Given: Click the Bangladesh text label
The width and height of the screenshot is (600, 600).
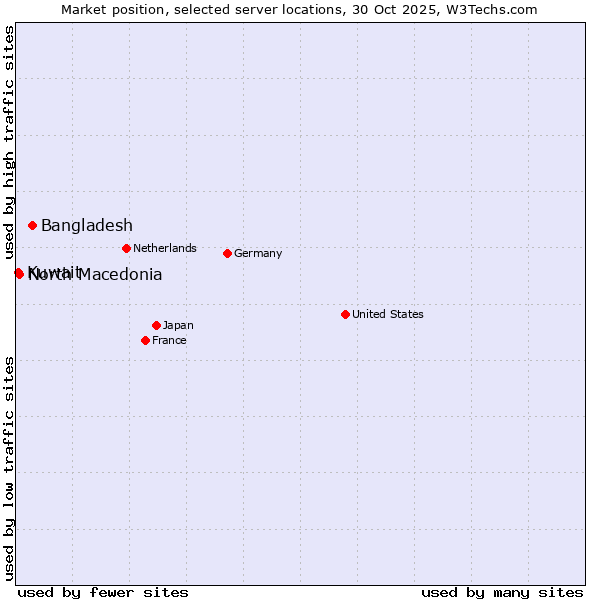Looking at the screenshot, I should (x=86, y=226).
